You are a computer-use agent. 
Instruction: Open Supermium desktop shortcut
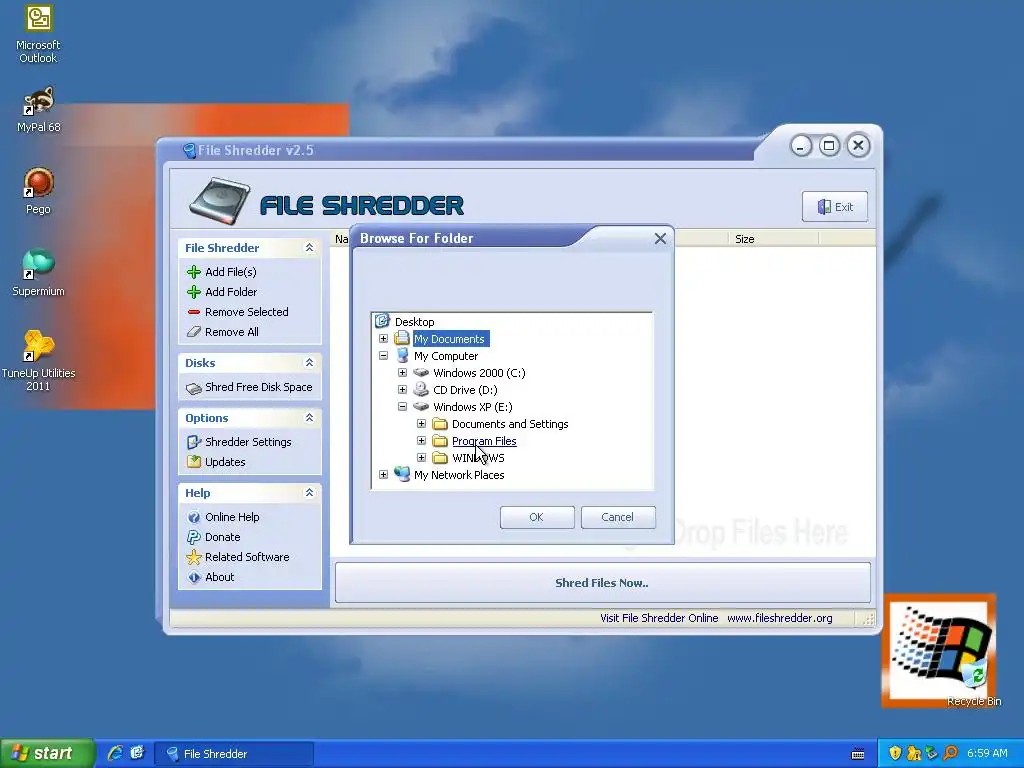[x=38, y=273]
